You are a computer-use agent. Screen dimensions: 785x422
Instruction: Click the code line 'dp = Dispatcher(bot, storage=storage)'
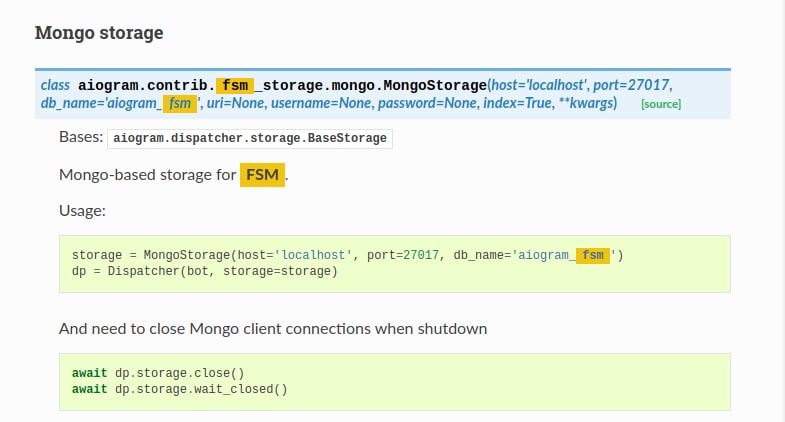pyautogui.click(x=205, y=271)
